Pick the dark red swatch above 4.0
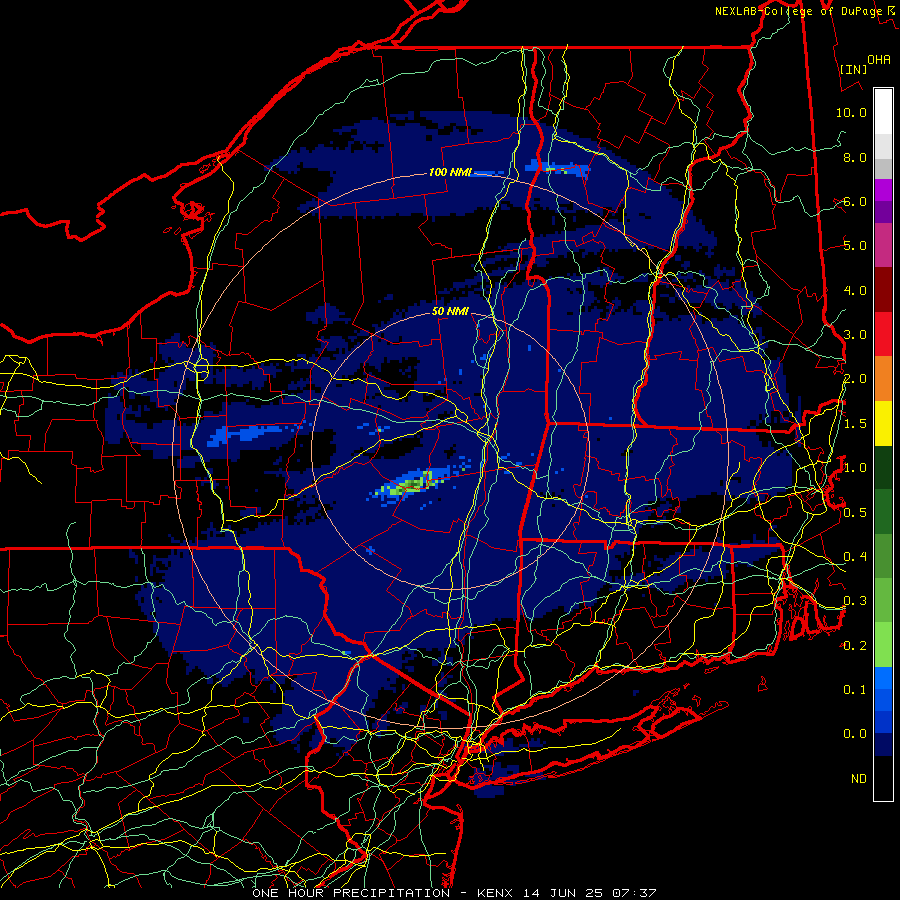This screenshot has height=900, width=900. tap(883, 290)
